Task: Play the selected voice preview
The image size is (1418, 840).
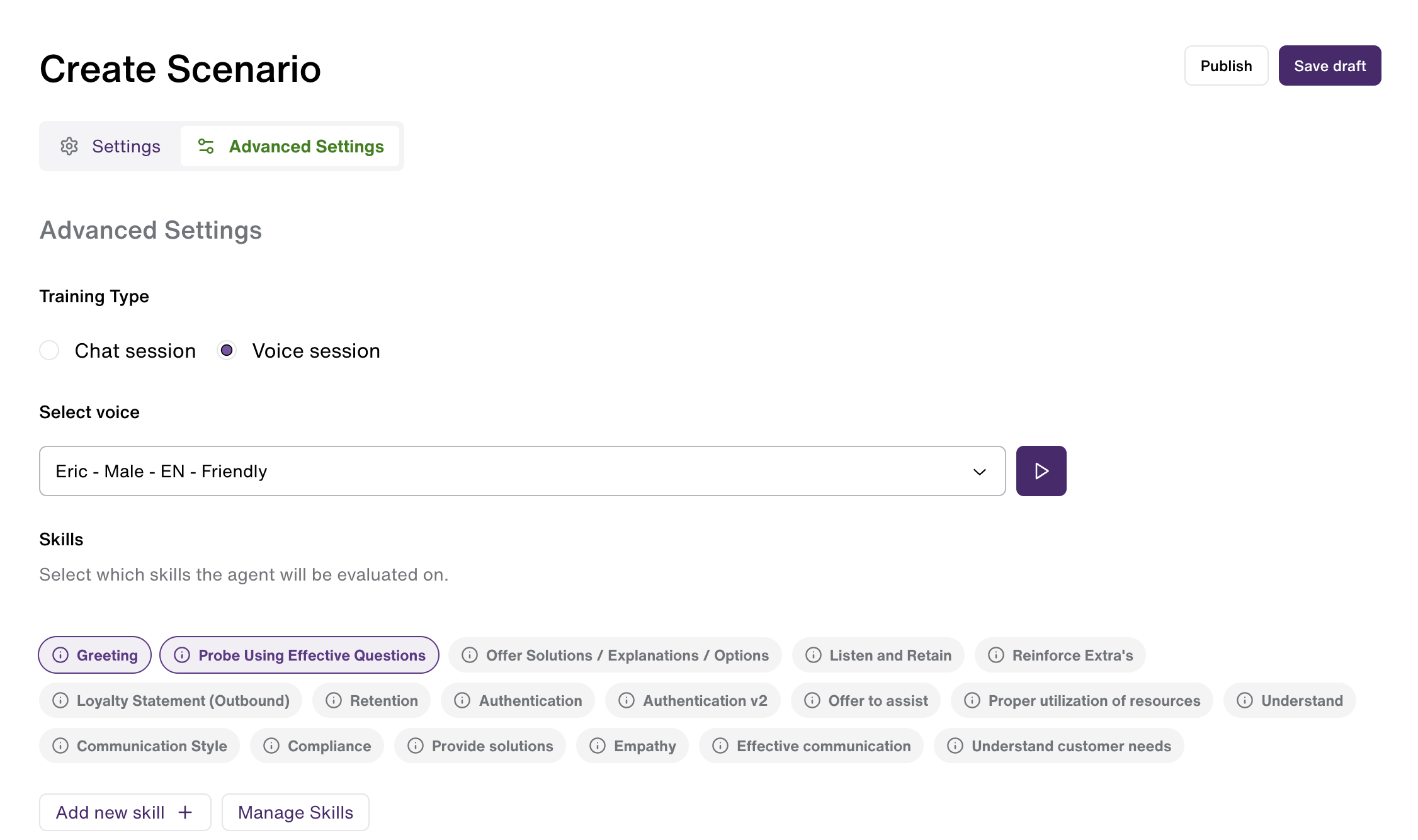Action: (1041, 471)
